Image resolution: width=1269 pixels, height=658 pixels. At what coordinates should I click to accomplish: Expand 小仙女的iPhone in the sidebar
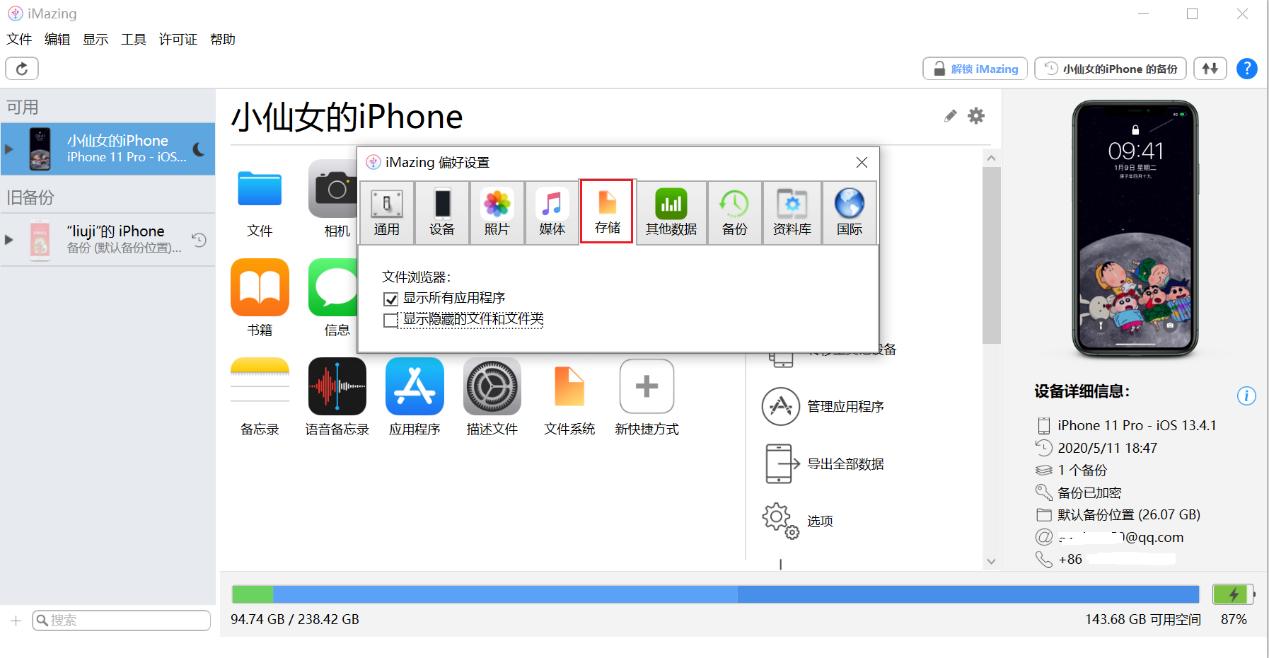8,148
